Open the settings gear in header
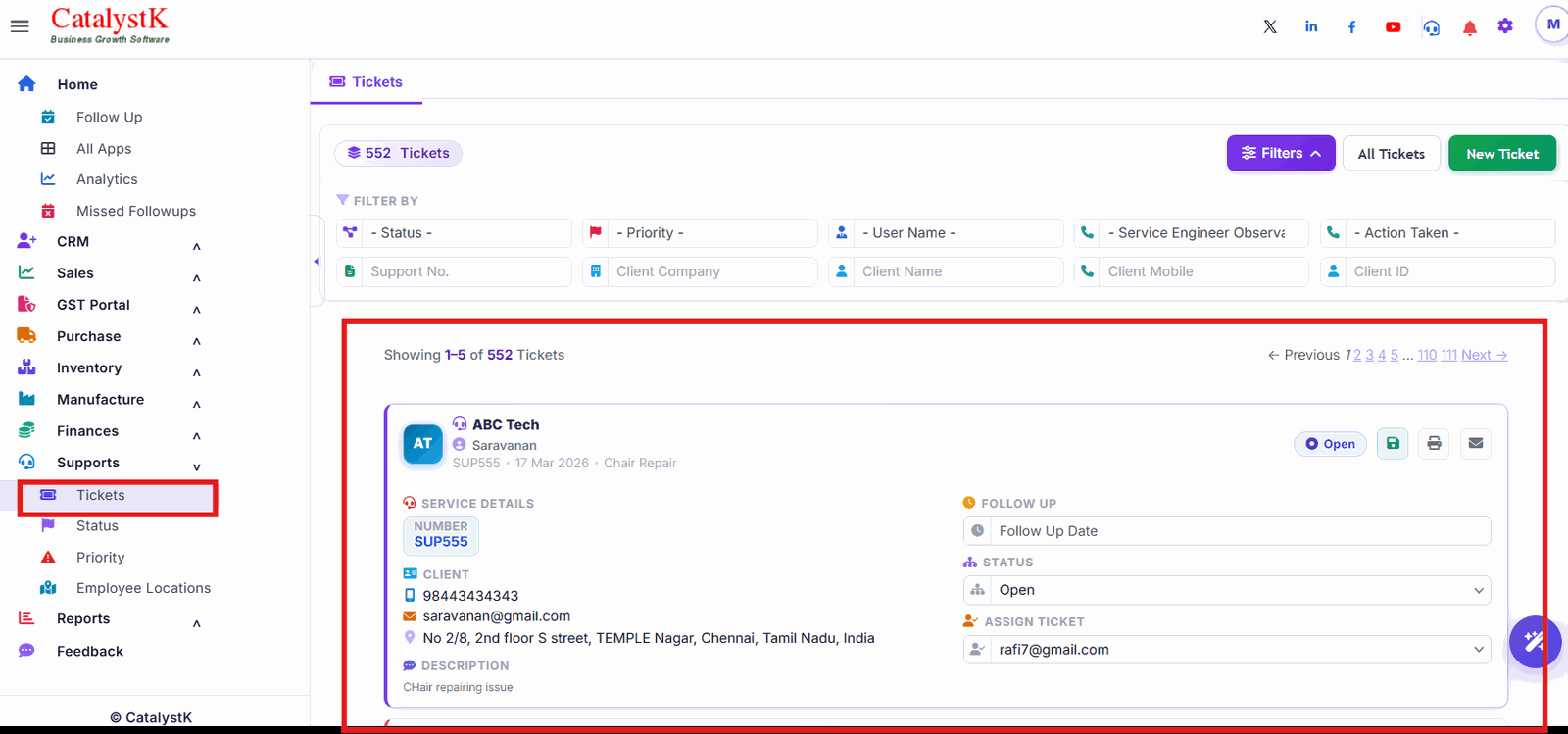This screenshot has height=734, width=1568. [1505, 26]
